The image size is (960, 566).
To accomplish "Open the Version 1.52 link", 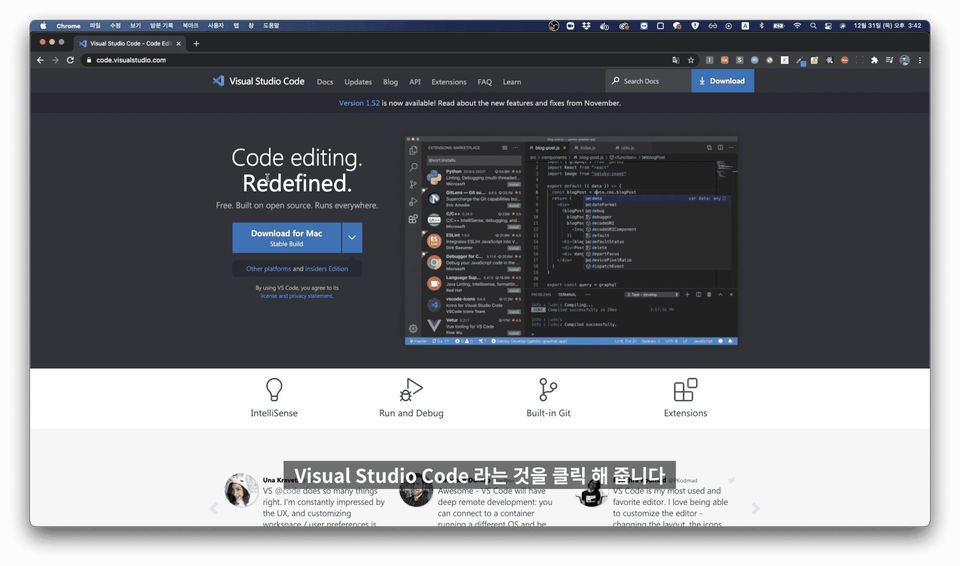I will (x=359, y=103).
